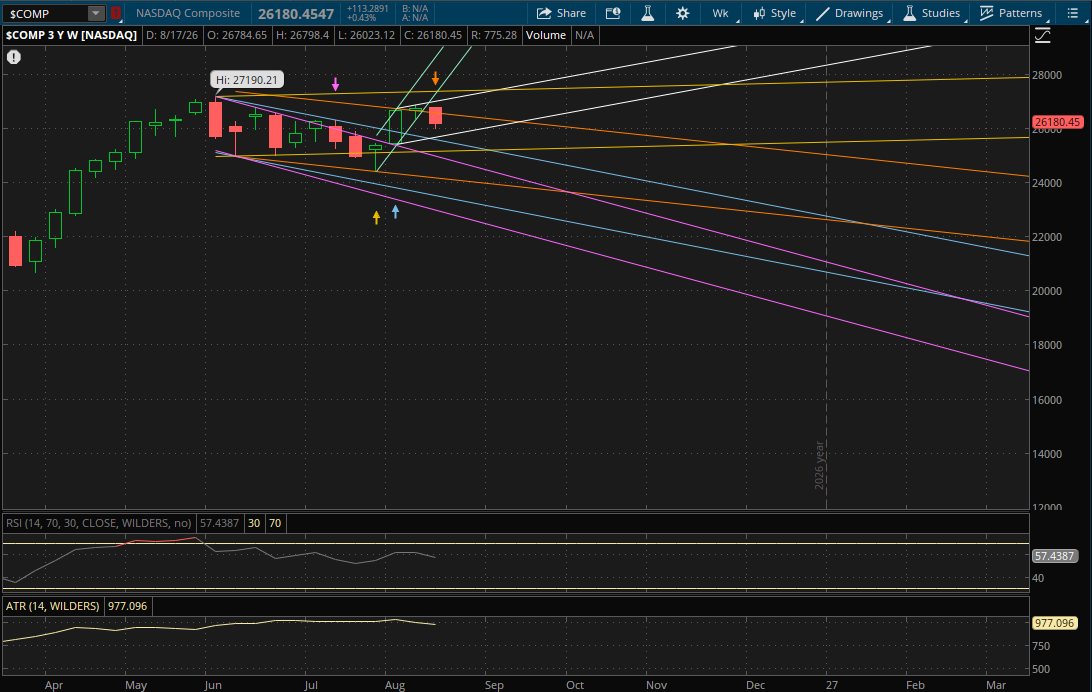Screen dimensions: 1092x692
Task: Click the exclamation notification icon on chart
Action: [14, 57]
